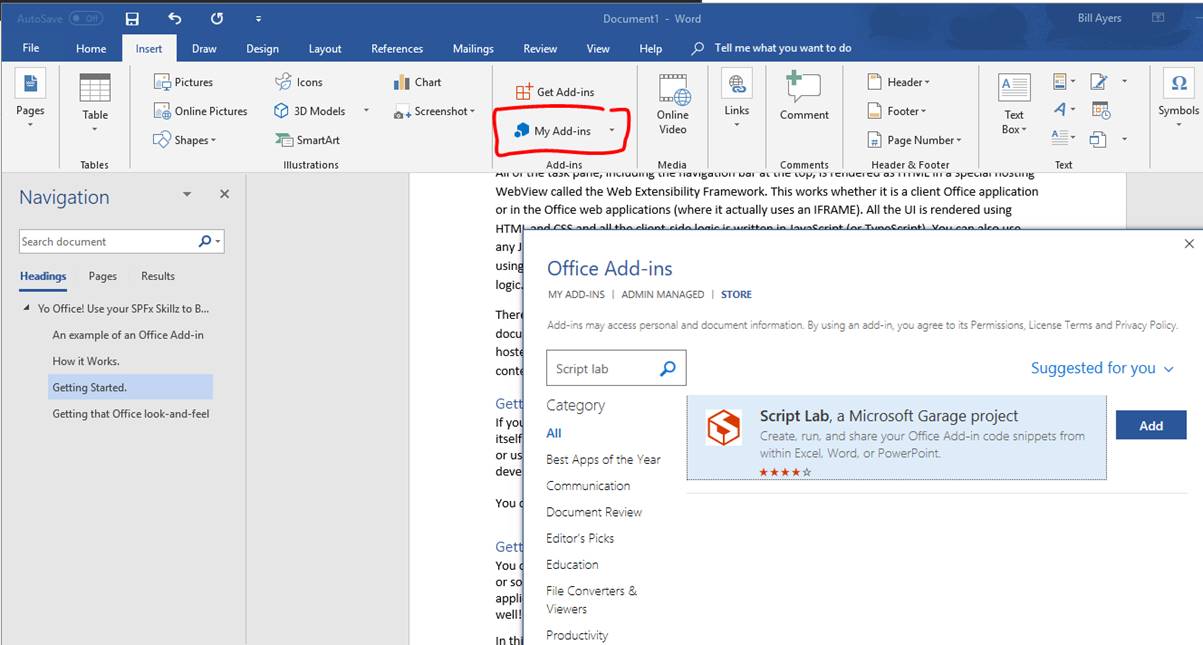The height and width of the screenshot is (645, 1203).
Task: Open the Navigation pane options arrow
Action: pyautogui.click(x=187, y=195)
